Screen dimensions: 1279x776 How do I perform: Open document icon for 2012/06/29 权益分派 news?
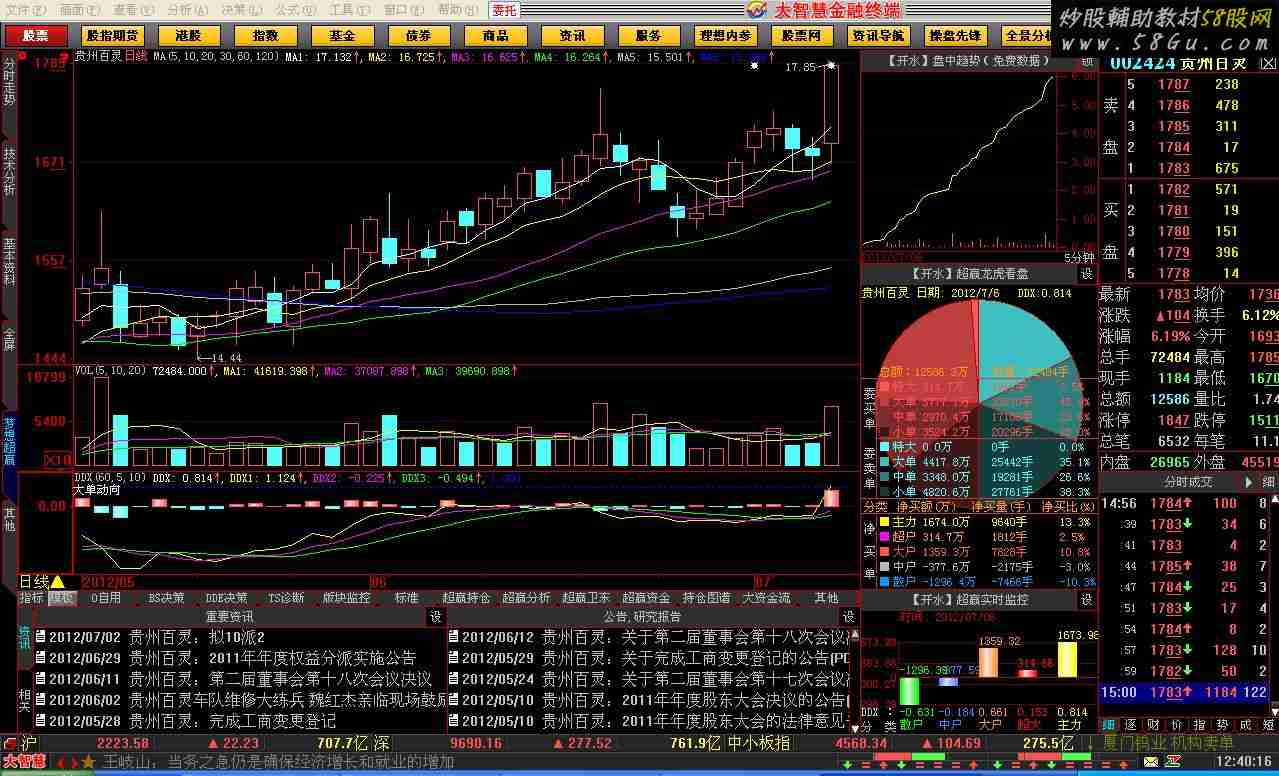pyautogui.click(x=40, y=658)
